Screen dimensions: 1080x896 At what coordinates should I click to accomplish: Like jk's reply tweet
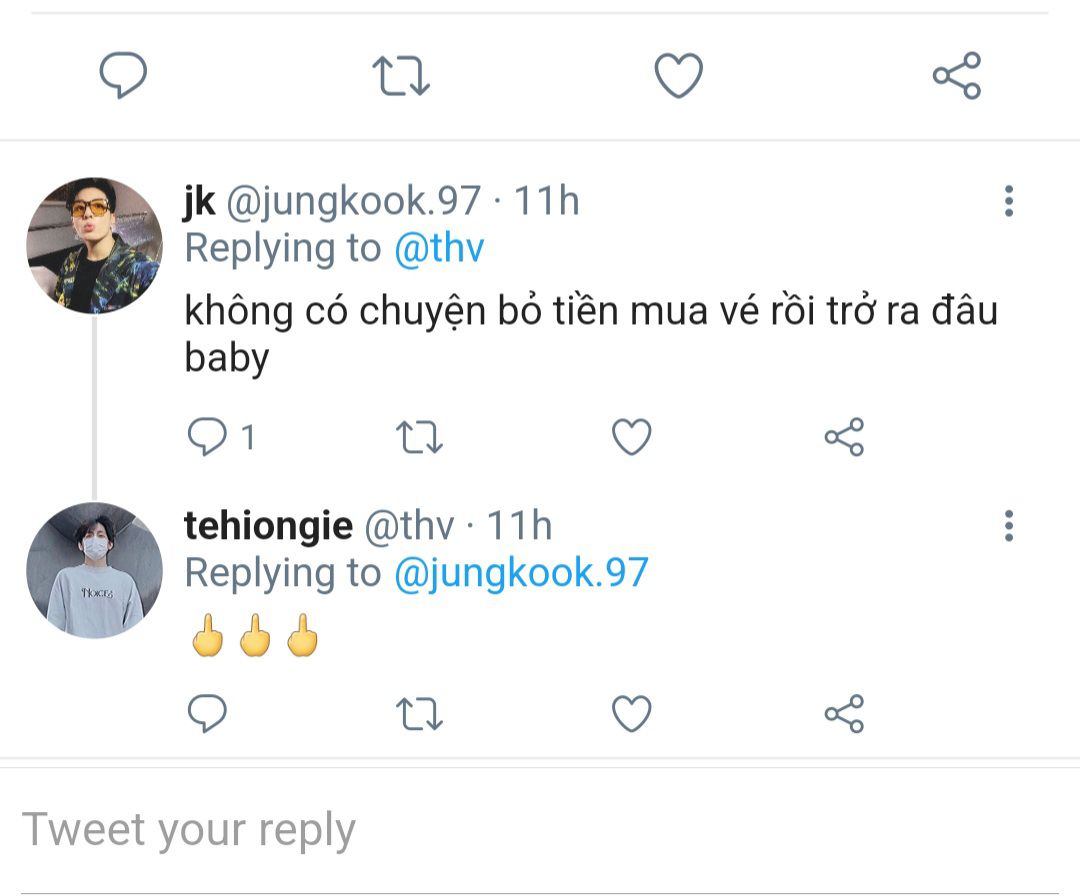coord(631,437)
